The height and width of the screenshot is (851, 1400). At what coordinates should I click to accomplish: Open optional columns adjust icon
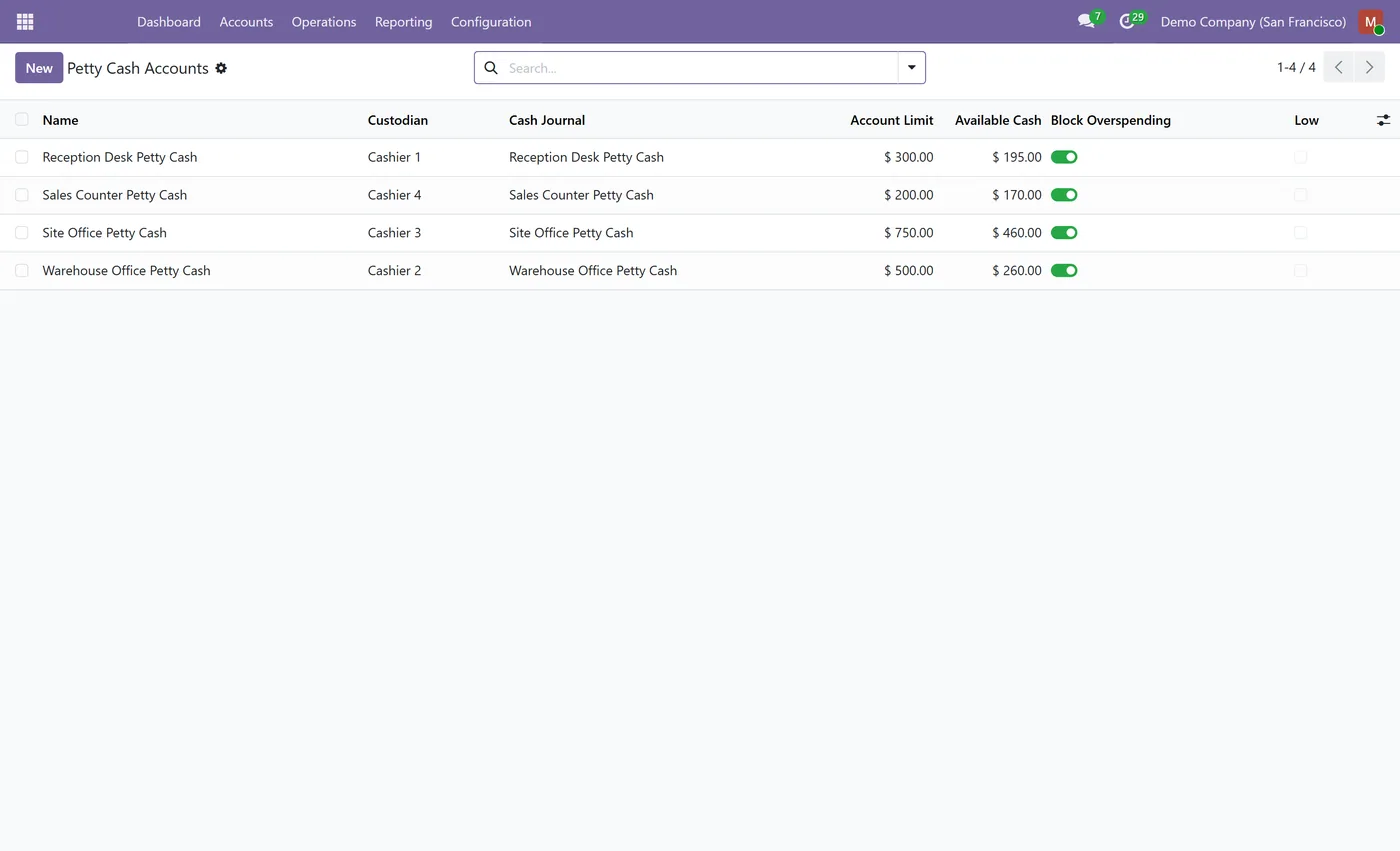pyautogui.click(x=1383, y=120)
